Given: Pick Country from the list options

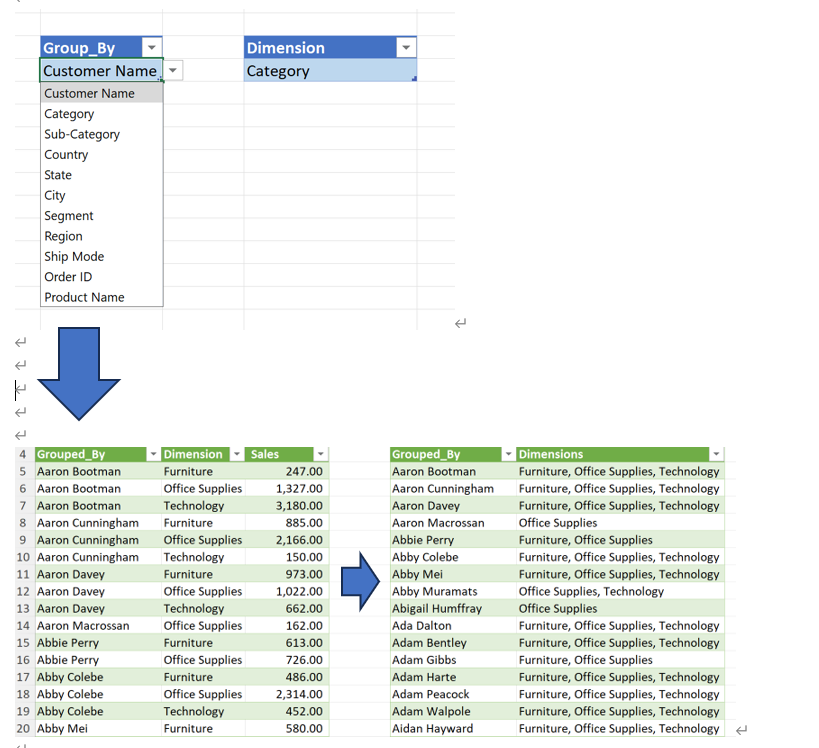Looking at the screenshot, I should click(x=66, y=155).
